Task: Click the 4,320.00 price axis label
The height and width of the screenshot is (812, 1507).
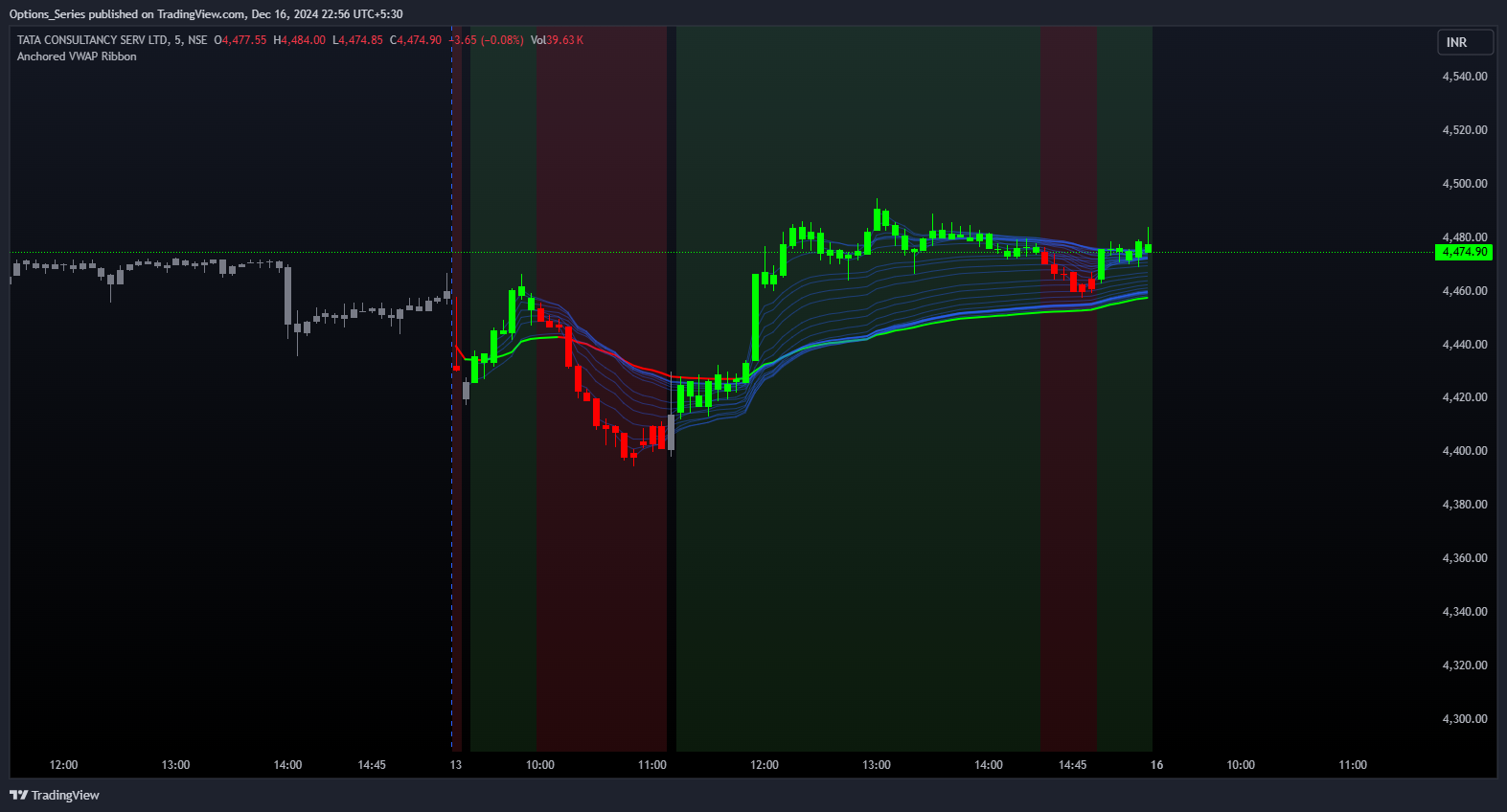Action: pyautogui.click(x=1465, y=665)
